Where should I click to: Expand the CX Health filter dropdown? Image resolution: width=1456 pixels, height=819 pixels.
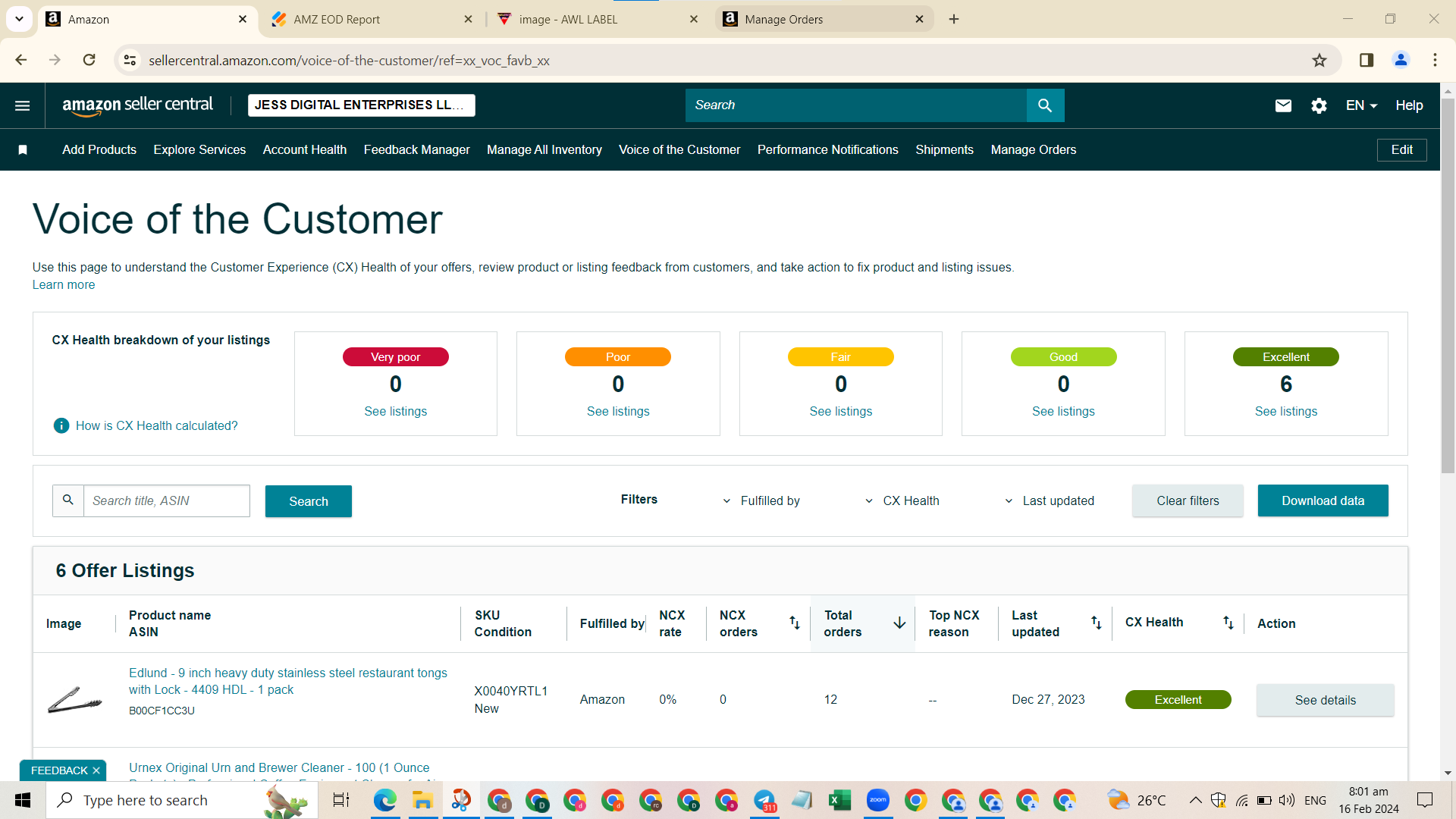[902, 500]
